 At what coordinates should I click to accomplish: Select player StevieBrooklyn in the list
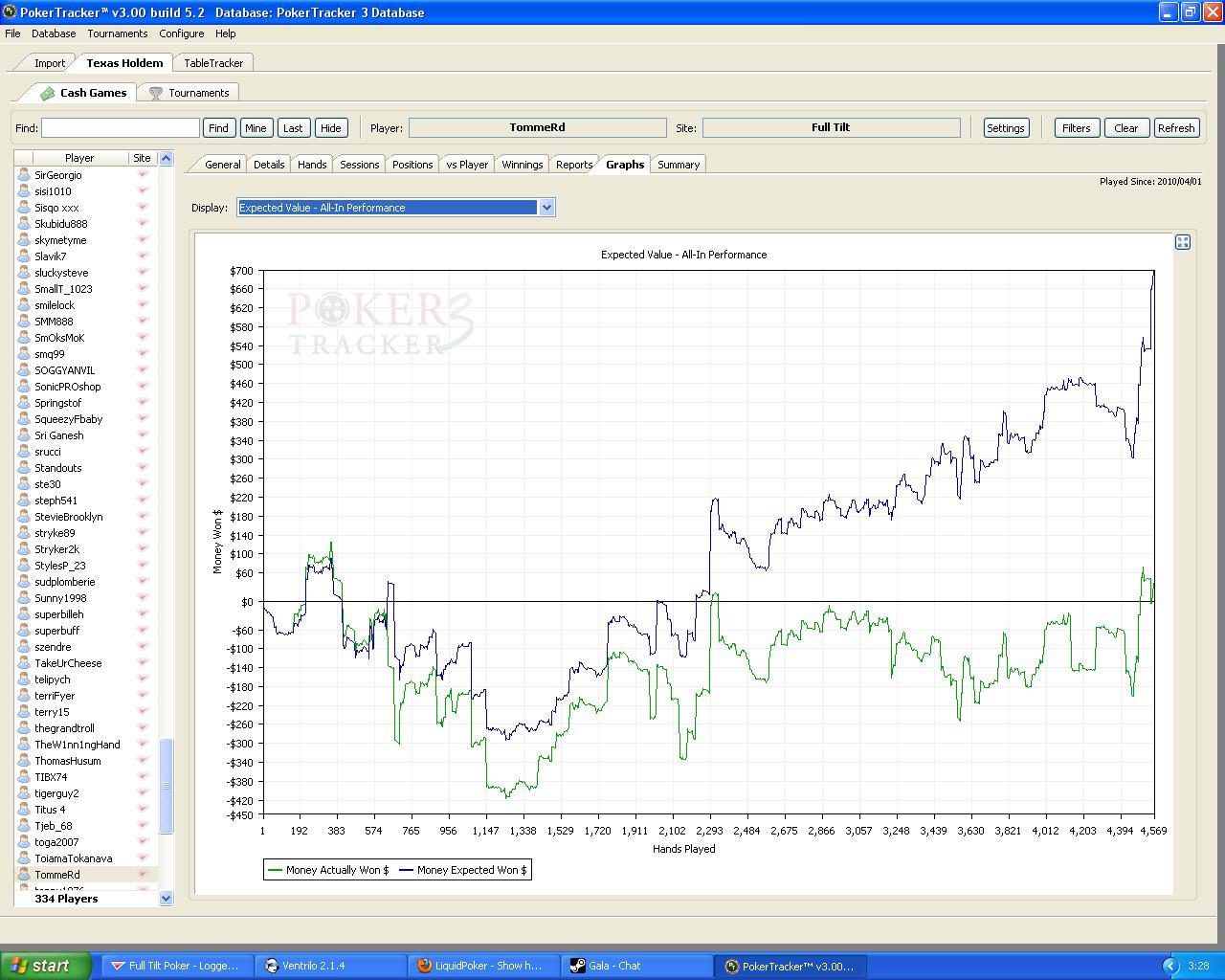click(x=86, y=517)
